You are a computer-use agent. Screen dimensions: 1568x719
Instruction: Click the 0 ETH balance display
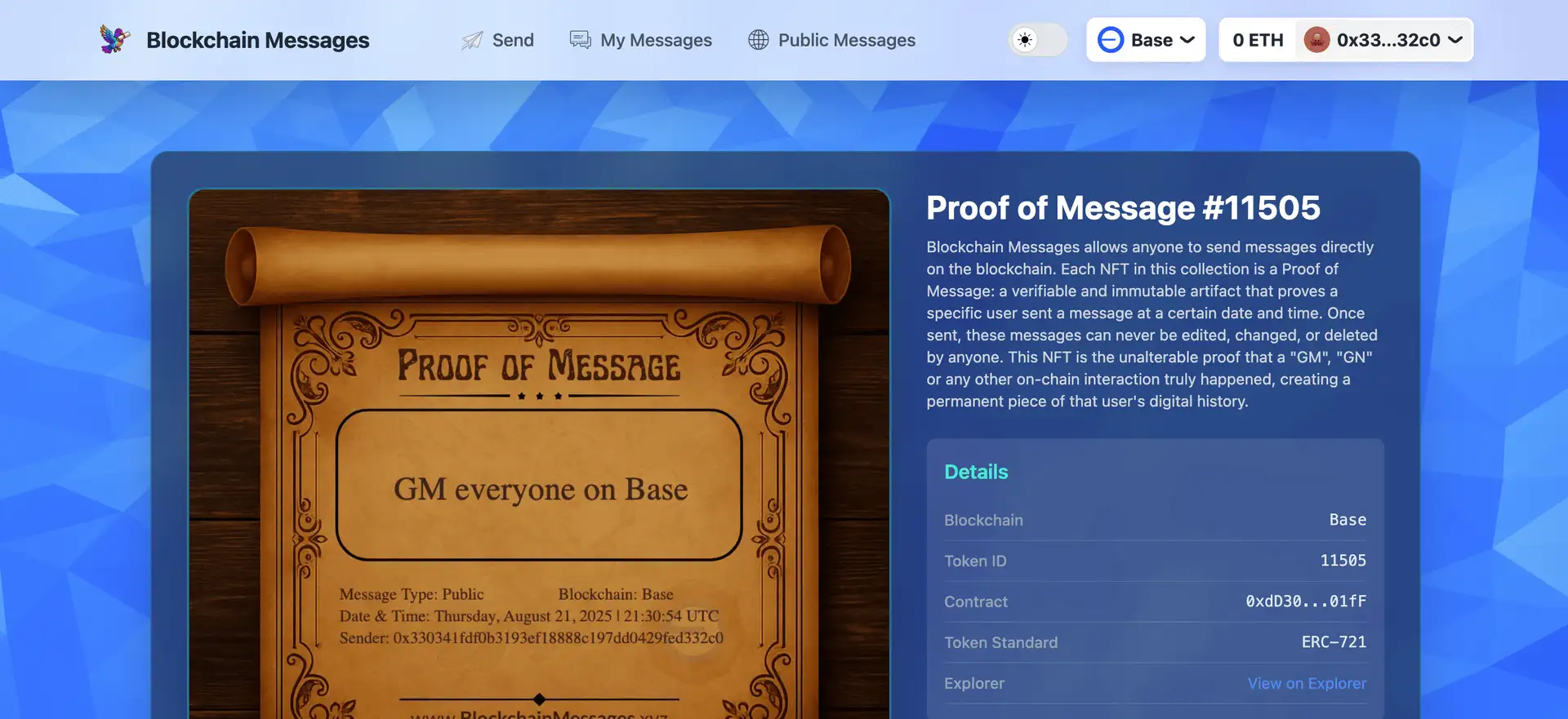pos(1258,40)
